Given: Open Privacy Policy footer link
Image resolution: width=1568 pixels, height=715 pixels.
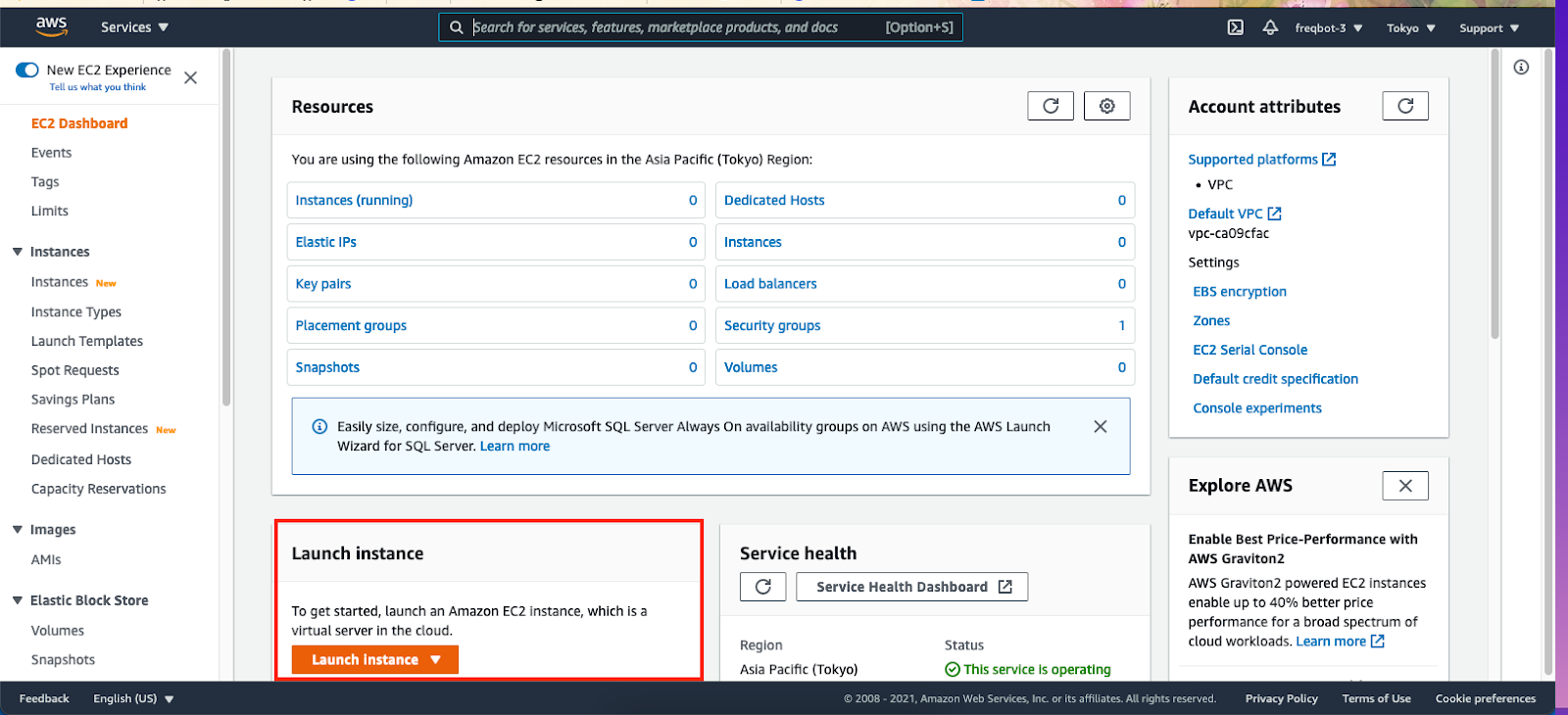Looking at the screenshot, I should click(x=1282, y=698).
